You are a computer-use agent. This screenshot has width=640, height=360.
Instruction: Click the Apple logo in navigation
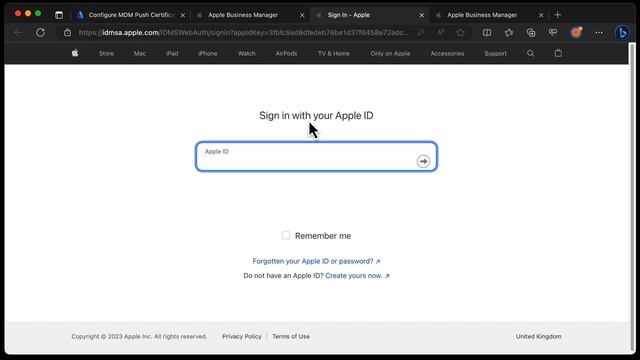[x=75, y=53]
